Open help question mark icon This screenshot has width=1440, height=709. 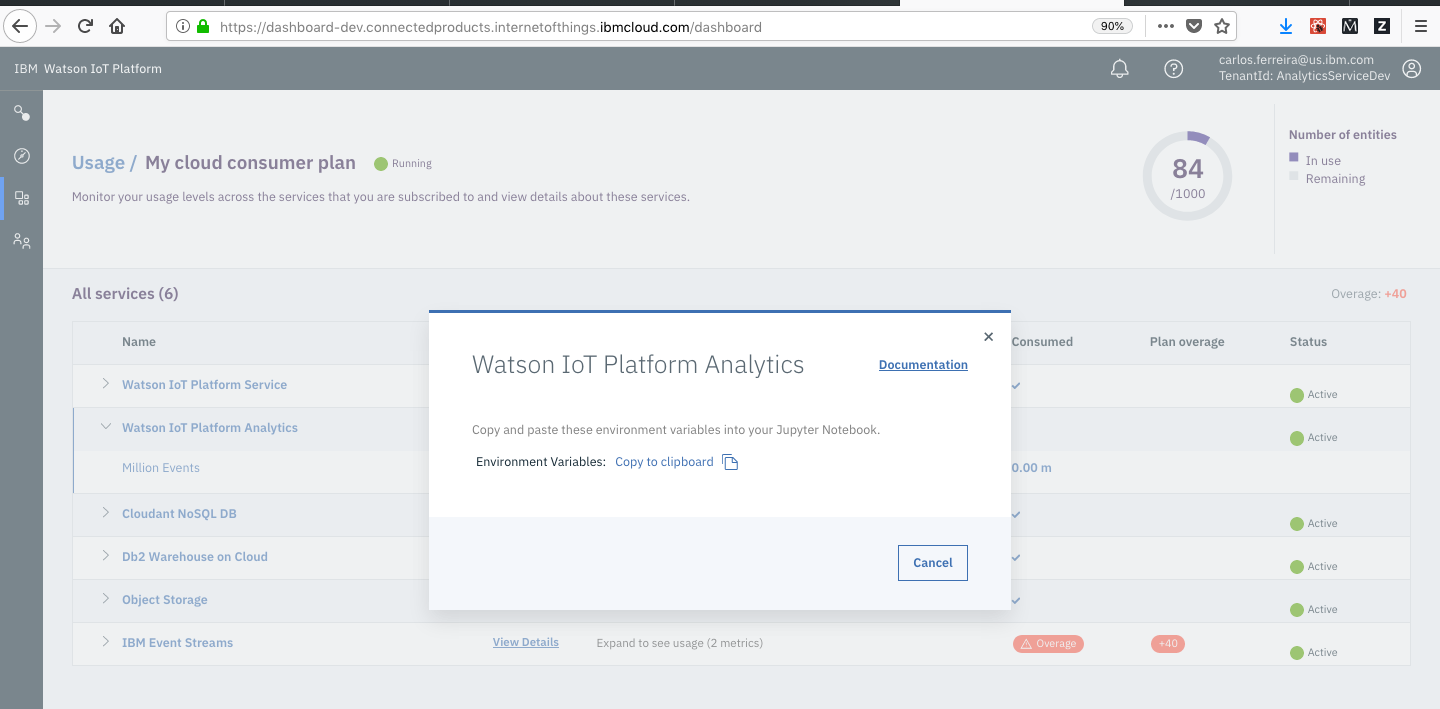tap(1174, 69)
